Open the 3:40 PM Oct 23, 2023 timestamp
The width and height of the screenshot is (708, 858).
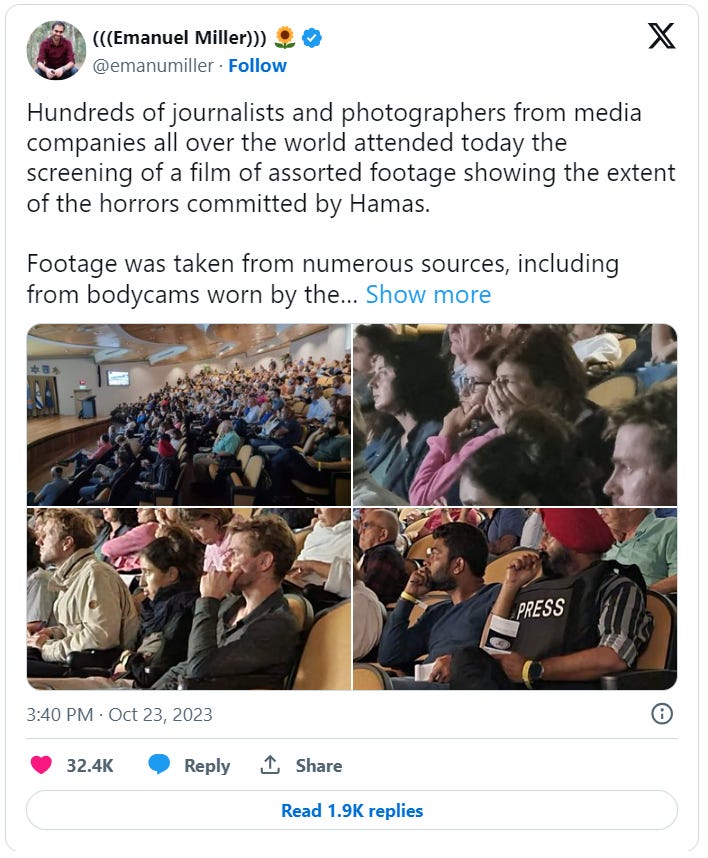click(119, 715)
